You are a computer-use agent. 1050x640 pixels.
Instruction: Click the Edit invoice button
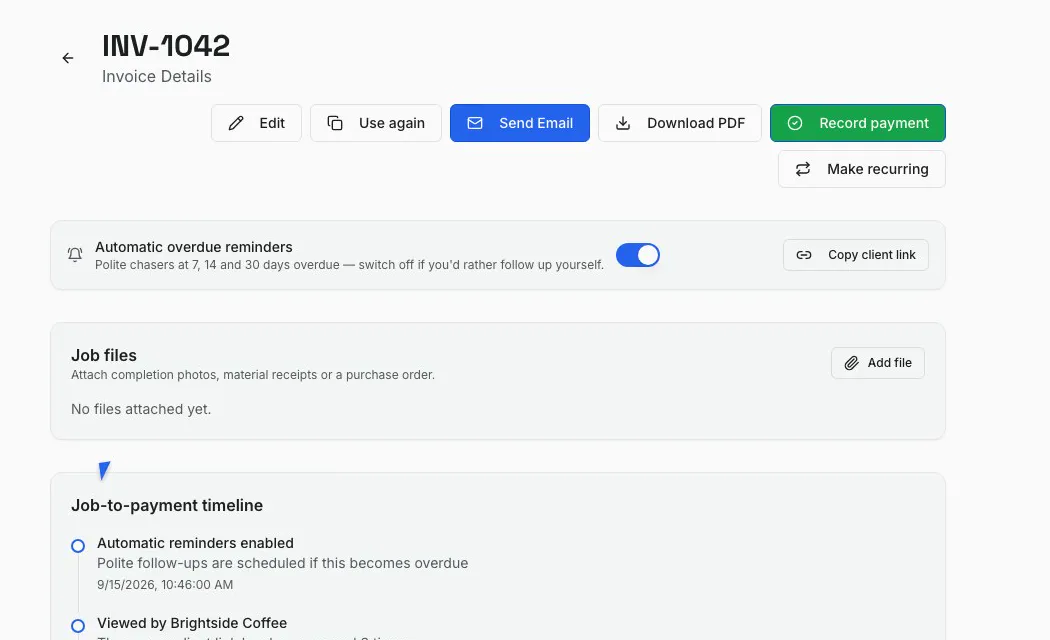pos(256,123)
